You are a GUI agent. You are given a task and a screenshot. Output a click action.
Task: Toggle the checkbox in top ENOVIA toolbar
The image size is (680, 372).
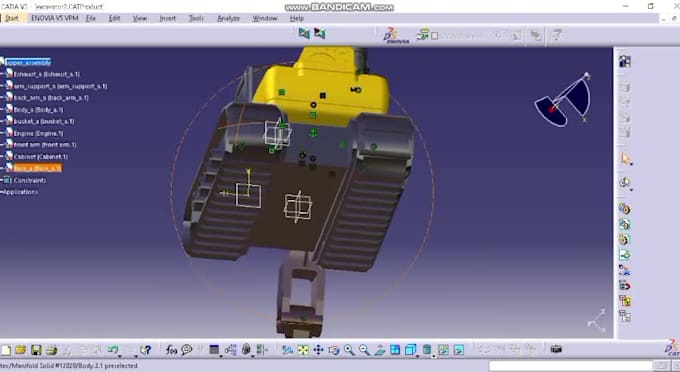[x=435, y=36]
